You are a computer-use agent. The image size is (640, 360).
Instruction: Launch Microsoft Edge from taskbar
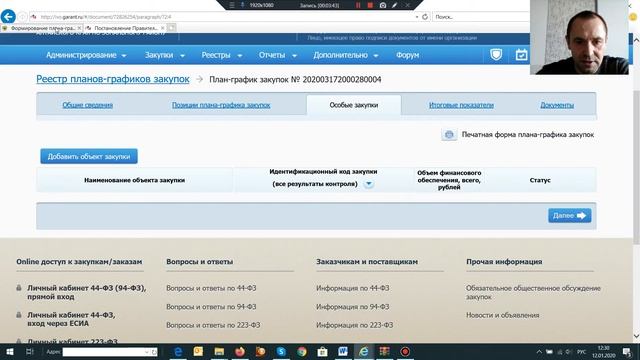[178, 351]
